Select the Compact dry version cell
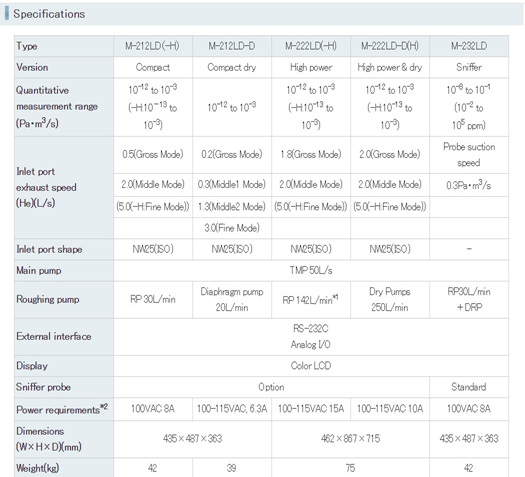 pyautogui.click(x=232, y=67)
